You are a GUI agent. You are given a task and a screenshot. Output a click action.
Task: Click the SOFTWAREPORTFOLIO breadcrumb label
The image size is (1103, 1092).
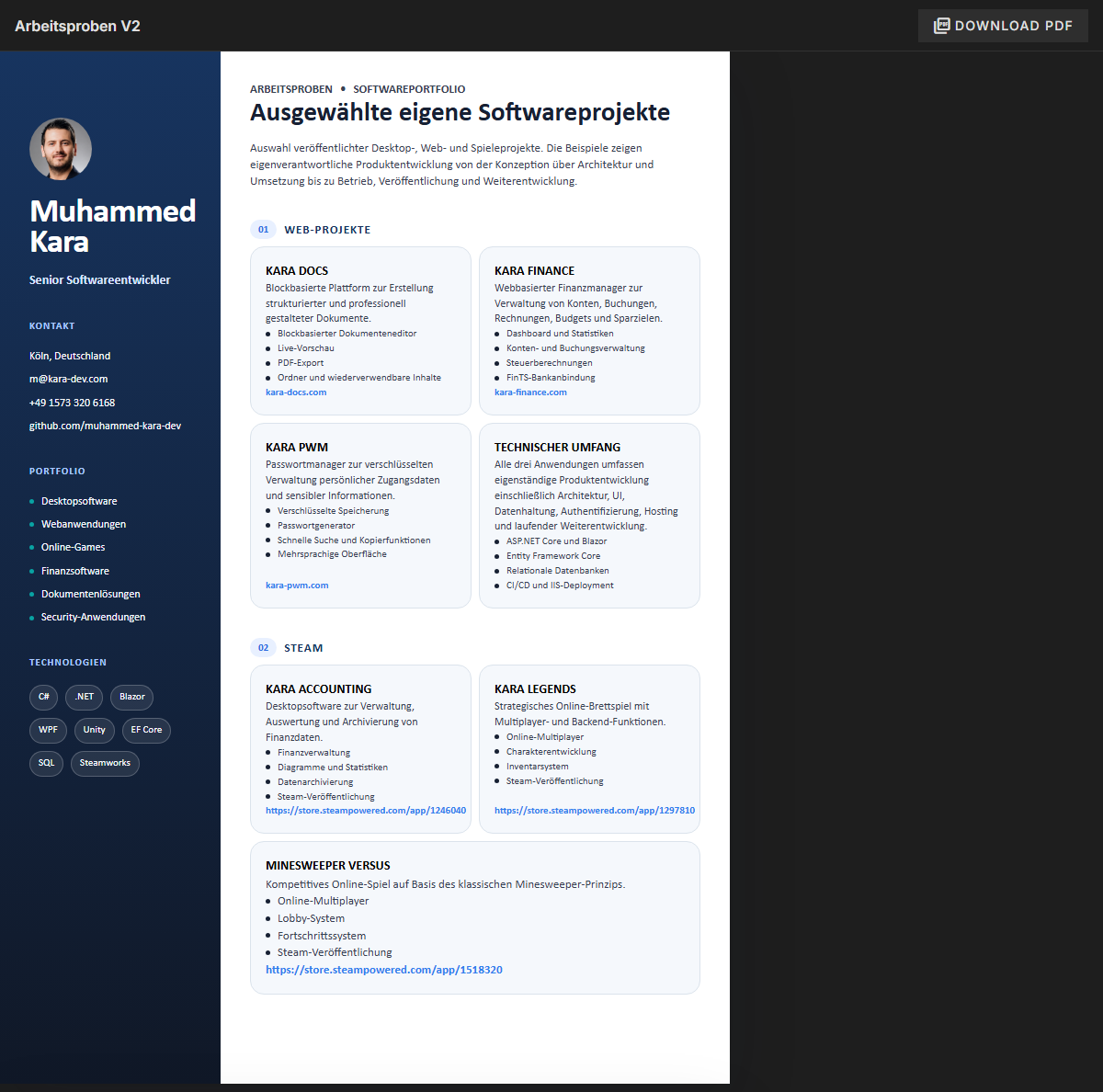click(409, 89)
